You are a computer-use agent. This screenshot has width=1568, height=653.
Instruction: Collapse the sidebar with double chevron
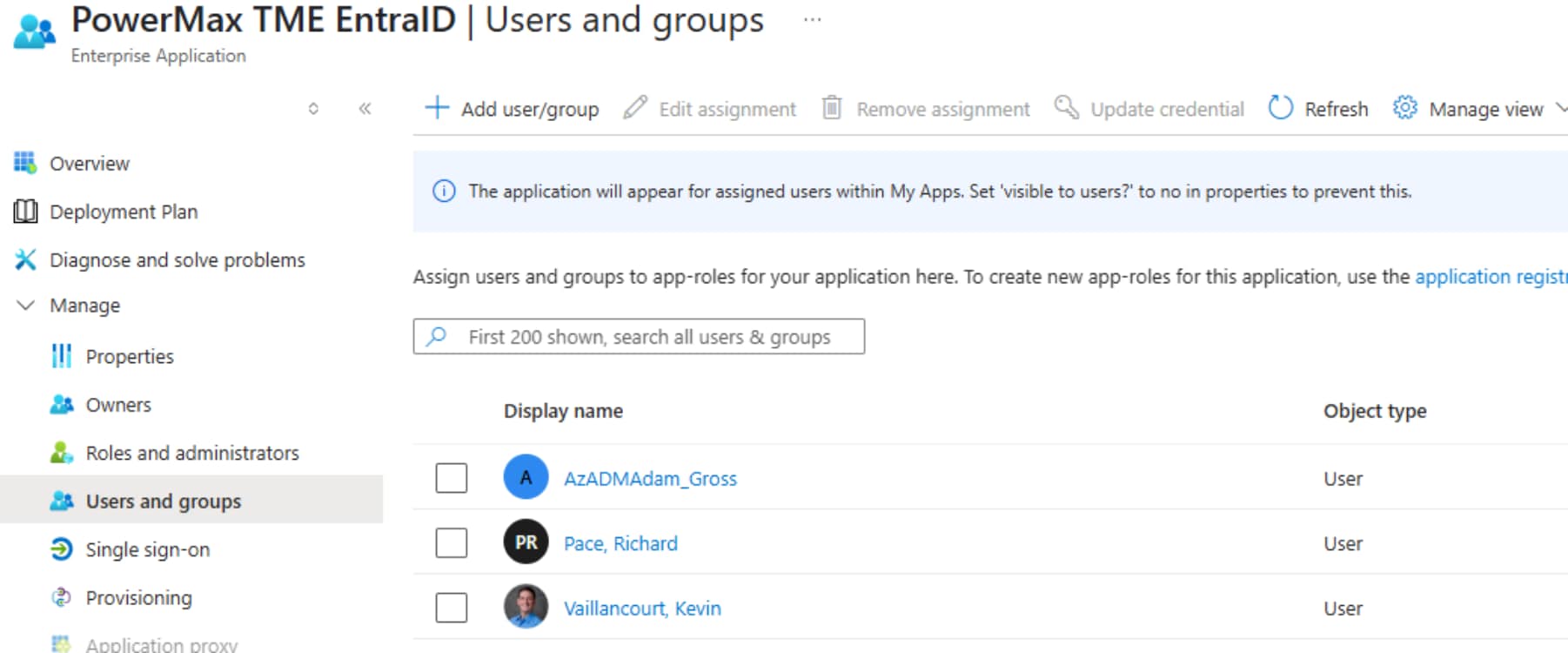pos(365,109)
